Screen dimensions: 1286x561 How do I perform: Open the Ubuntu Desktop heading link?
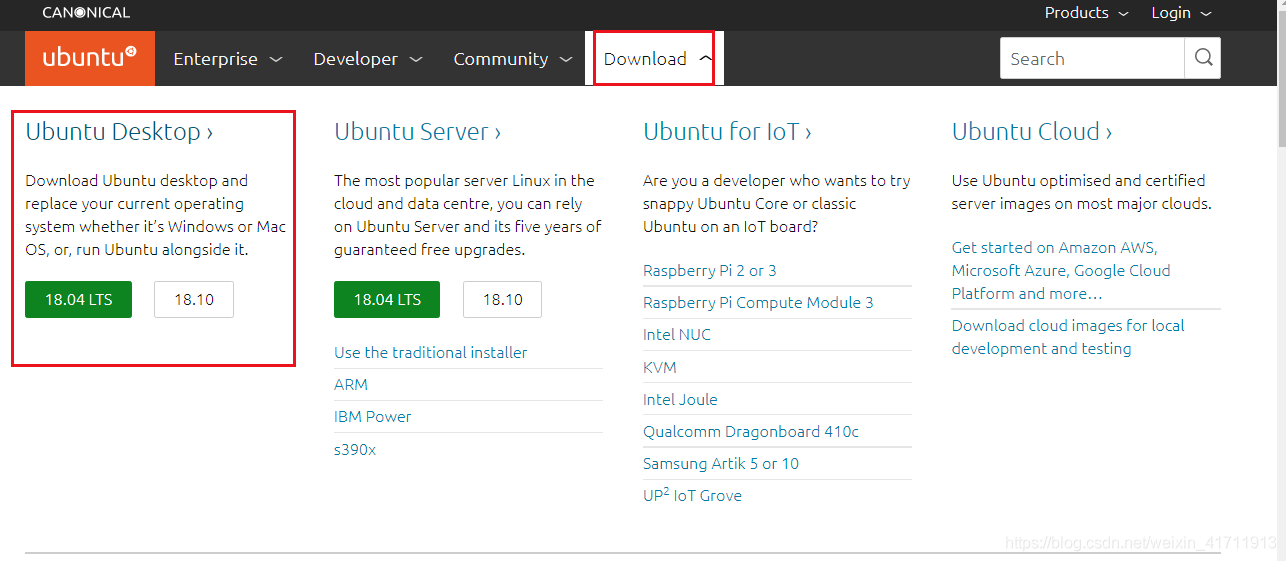pyautogui.click(x=119, y=132)
